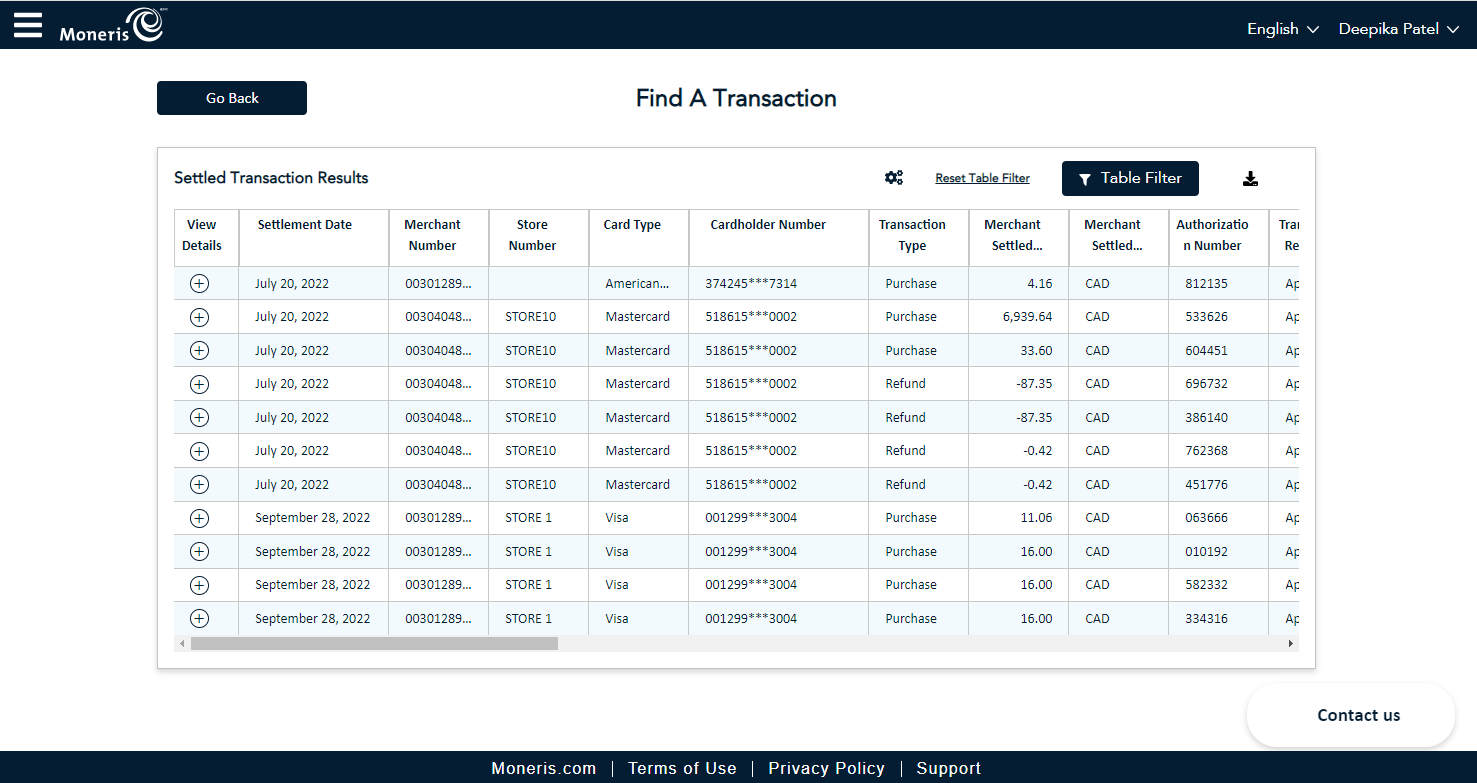This screenshot has width=1477, height=783.
Task: Click the Find A Transaction page title
Action: click(x=736, y=98)
